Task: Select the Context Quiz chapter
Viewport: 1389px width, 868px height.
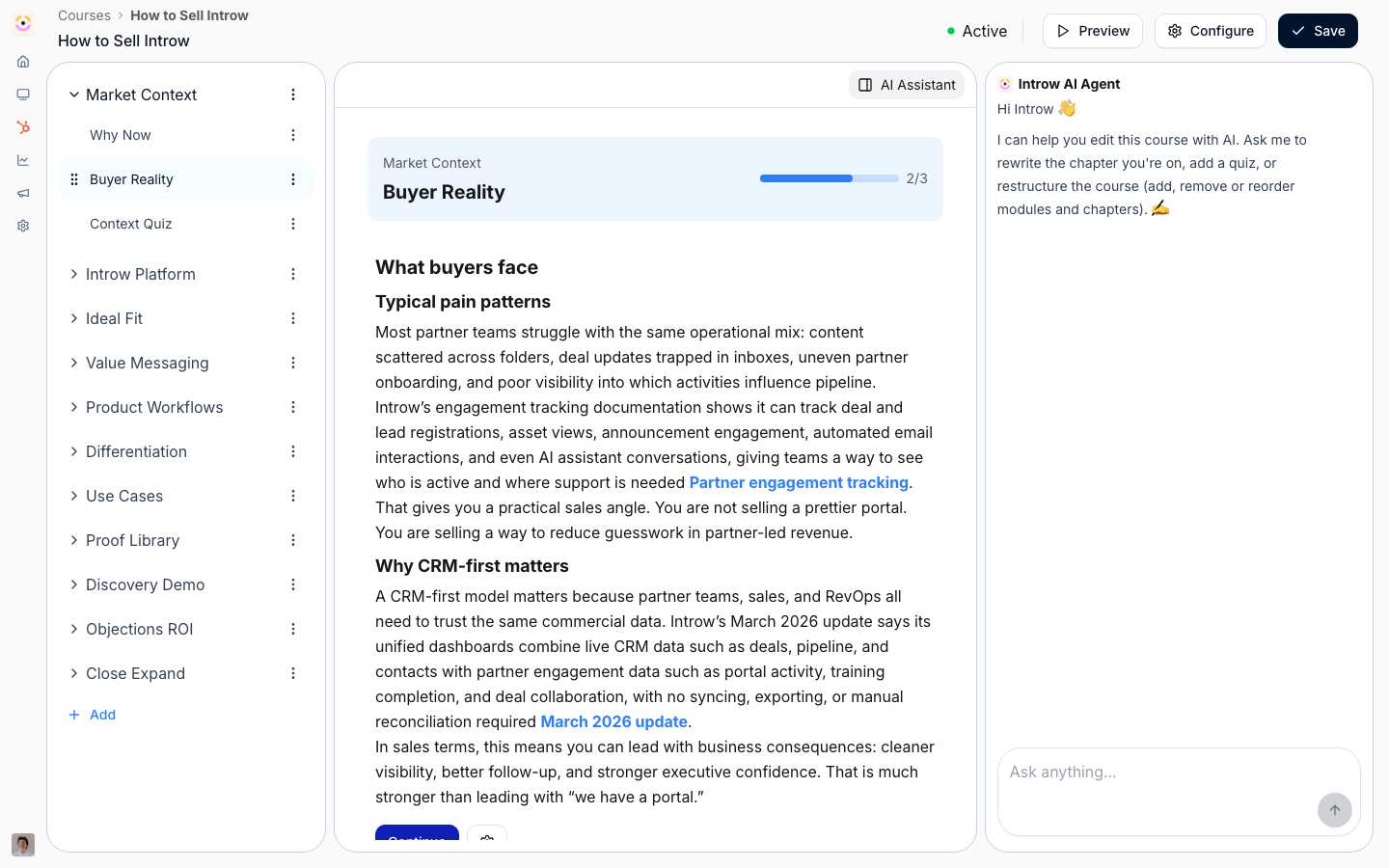Action: click(x=131, y=224)
